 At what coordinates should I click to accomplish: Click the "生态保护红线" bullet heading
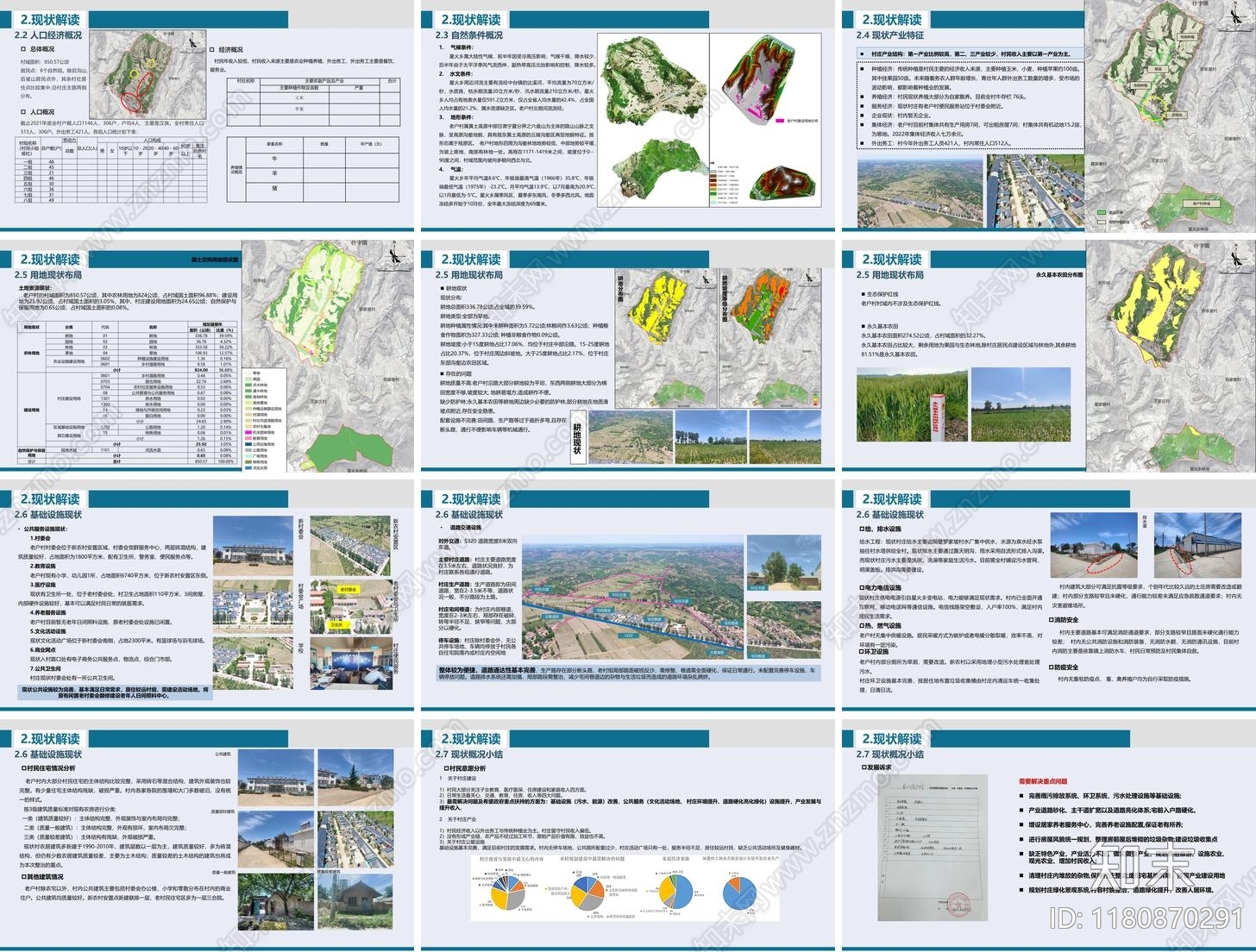882,294
